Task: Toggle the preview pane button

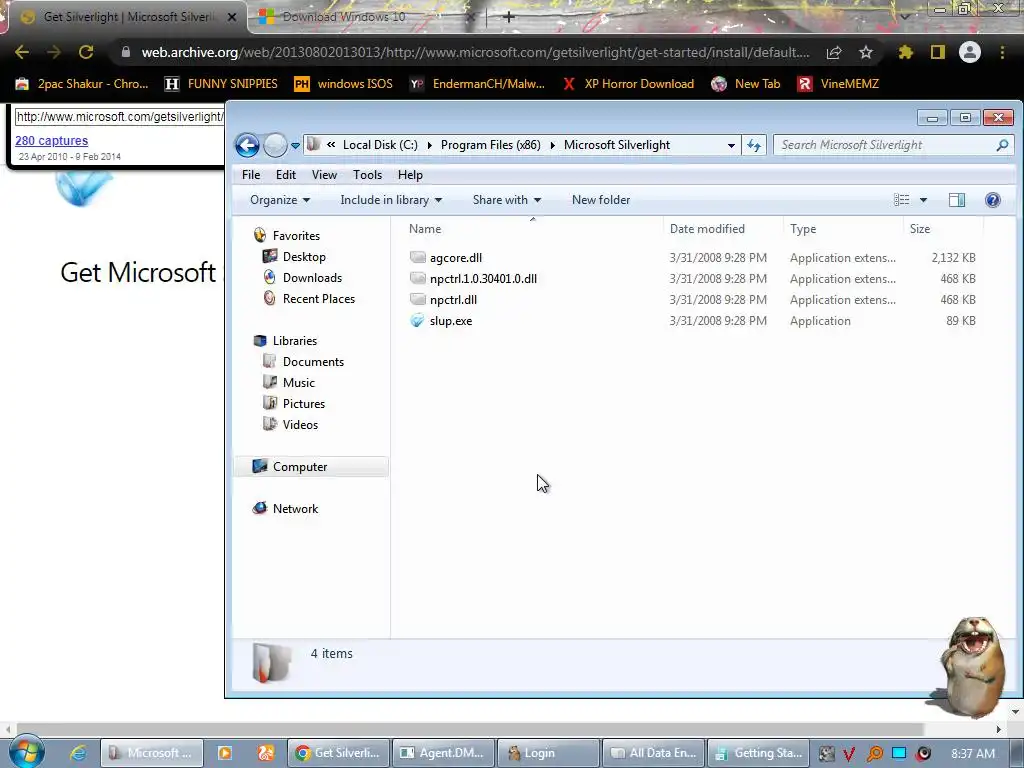Action: [x=957, y=200]
